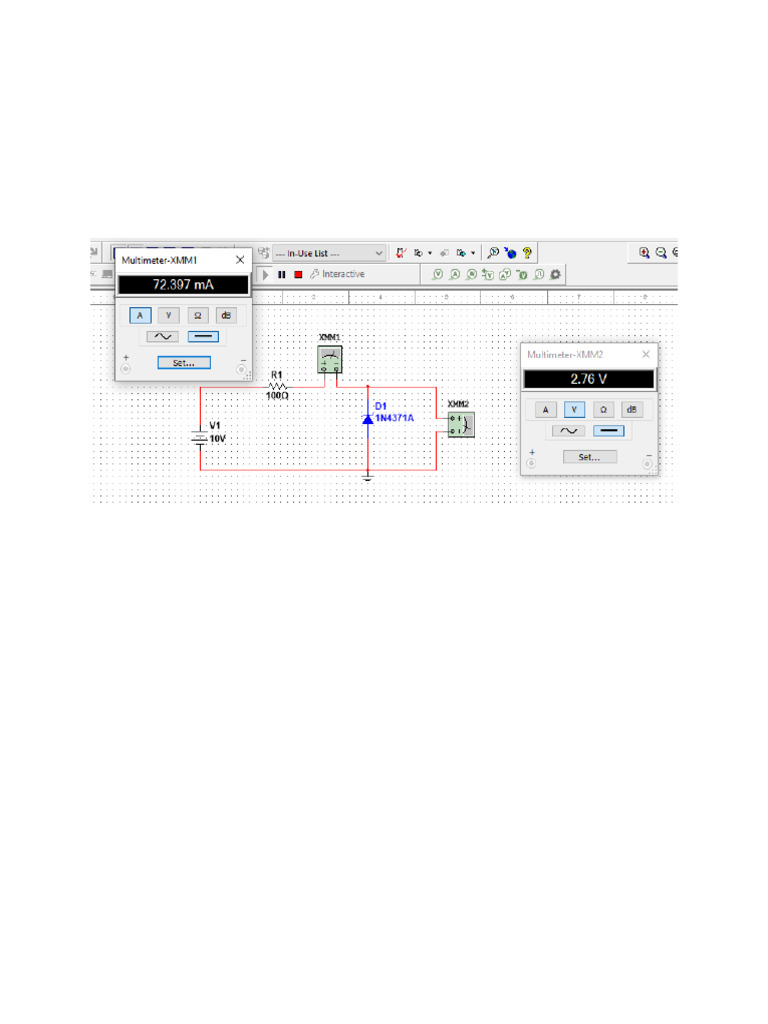This screenshot has height=1024, width=768.
Task: Select ohmmeter mode on XMM2 multimeter
Action: [603, 409]
